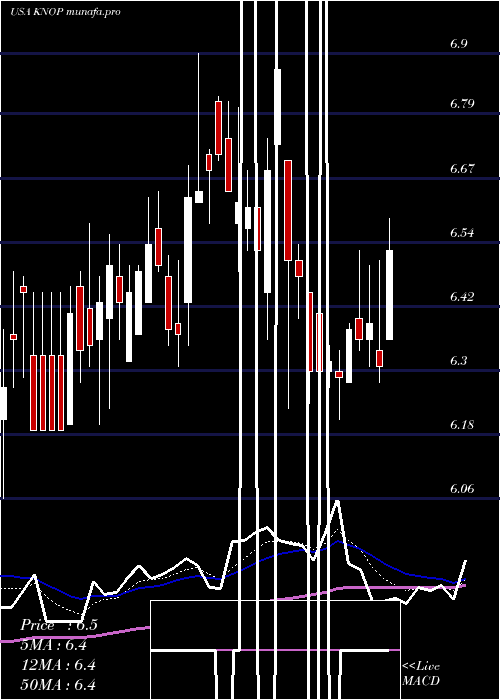This screenshot has height=700, width=500.
Task: Click the 6.42 price axis label
Action: pyautogui.click(x=462, y=297)
